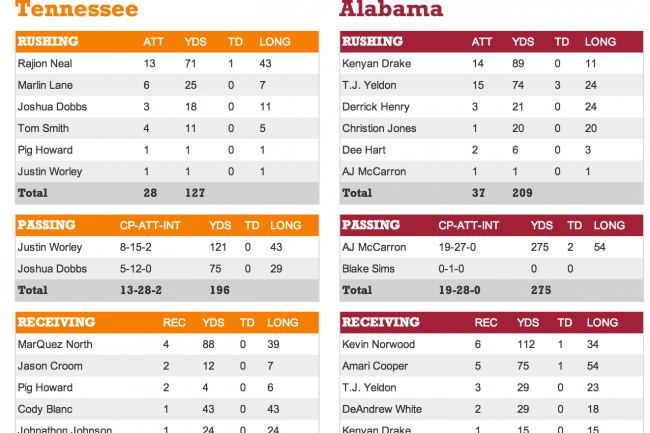Click Kenyan Drake in Alabama rushing

point(376,63)
